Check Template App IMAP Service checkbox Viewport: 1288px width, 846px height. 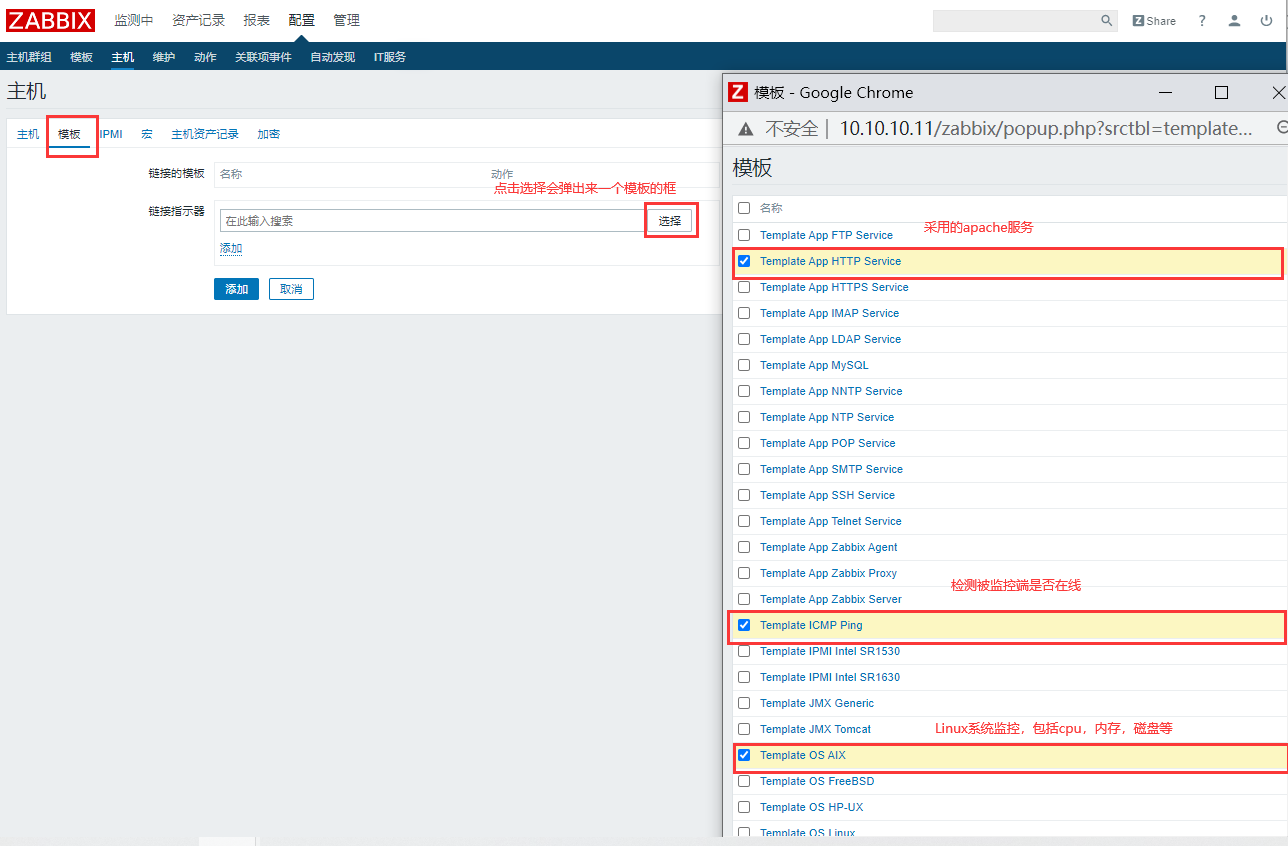tap(743, 313)
